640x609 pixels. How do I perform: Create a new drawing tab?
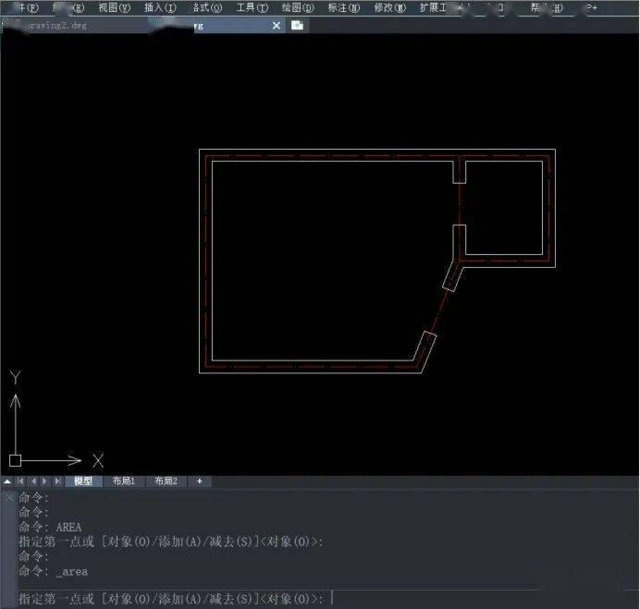pyautogui.click(x=297, y=25)
